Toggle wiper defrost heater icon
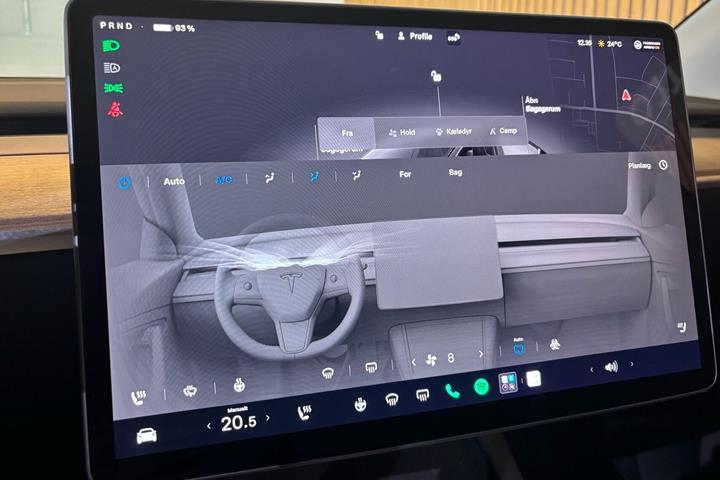 click(x=190, y=391)
